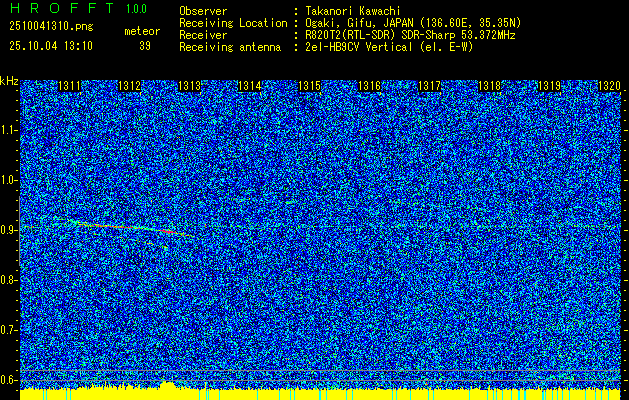Click the meteor label
Viewport: 629px width, 400px height.
[142, 31]
